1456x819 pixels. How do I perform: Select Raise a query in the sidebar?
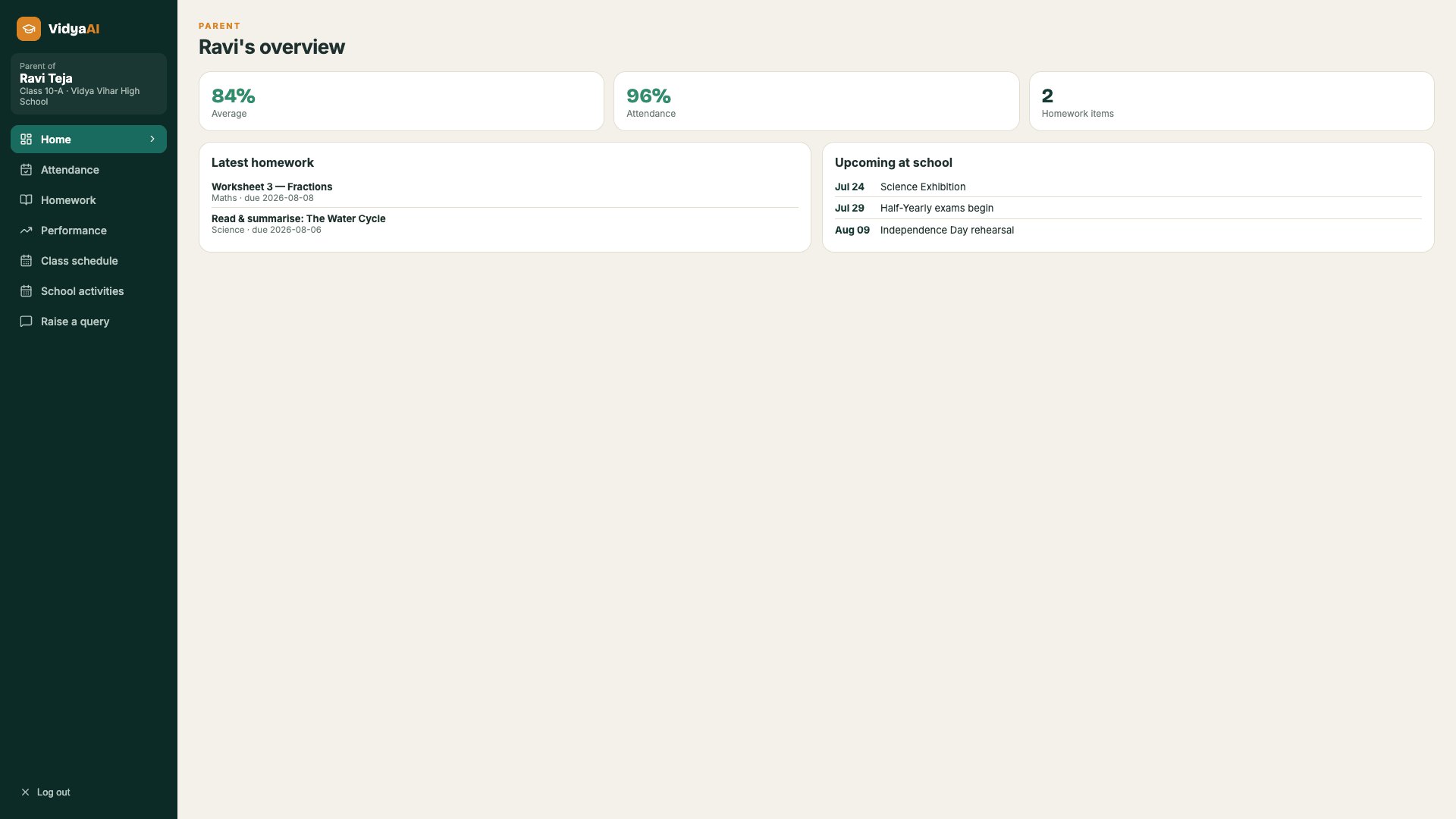89,322
